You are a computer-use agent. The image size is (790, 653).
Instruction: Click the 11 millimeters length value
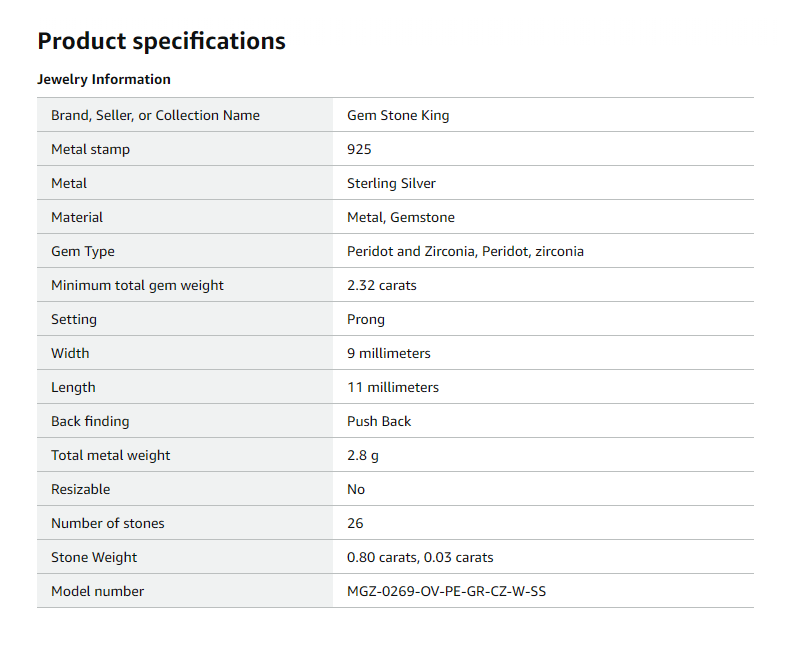(x=393, y=387)
